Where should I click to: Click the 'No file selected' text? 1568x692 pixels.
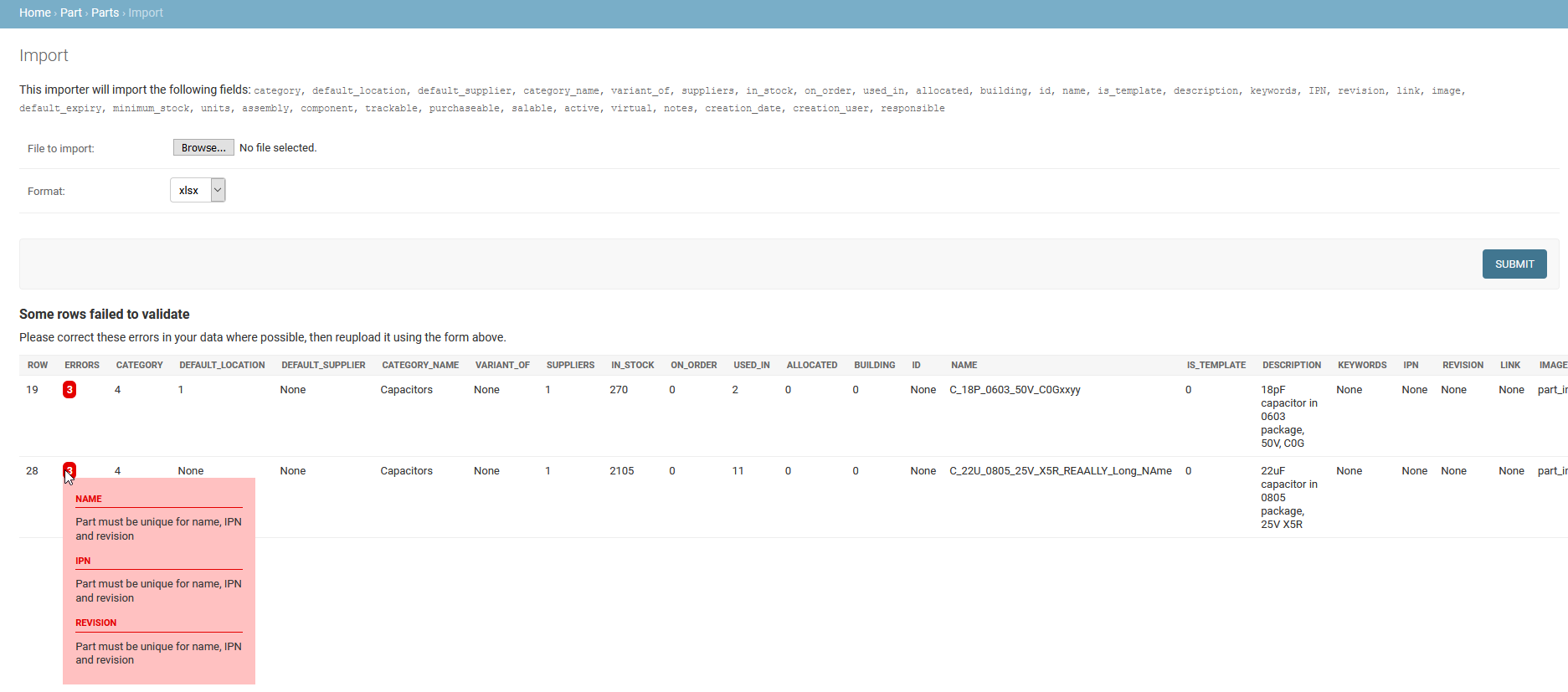click(x=278, y=148)
